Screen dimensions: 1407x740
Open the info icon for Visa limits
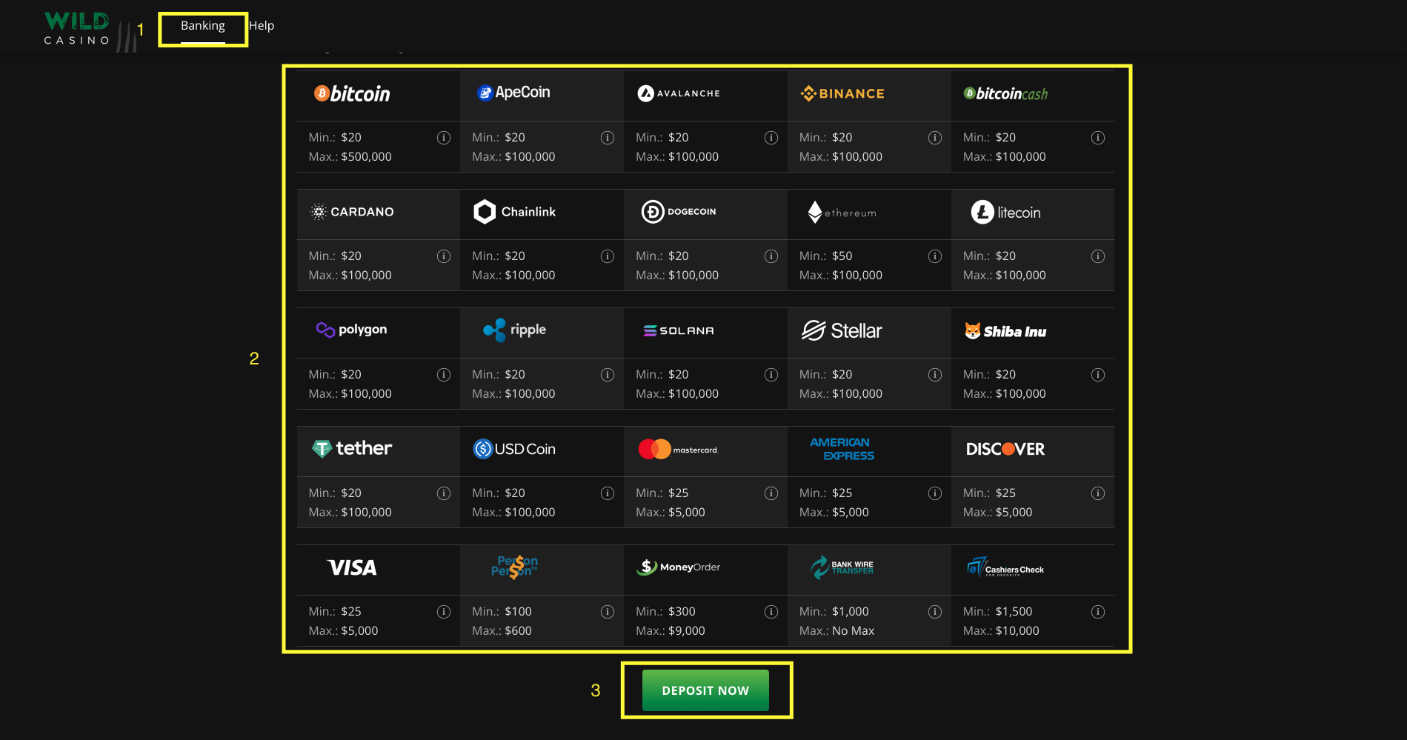tap(444, 612)
